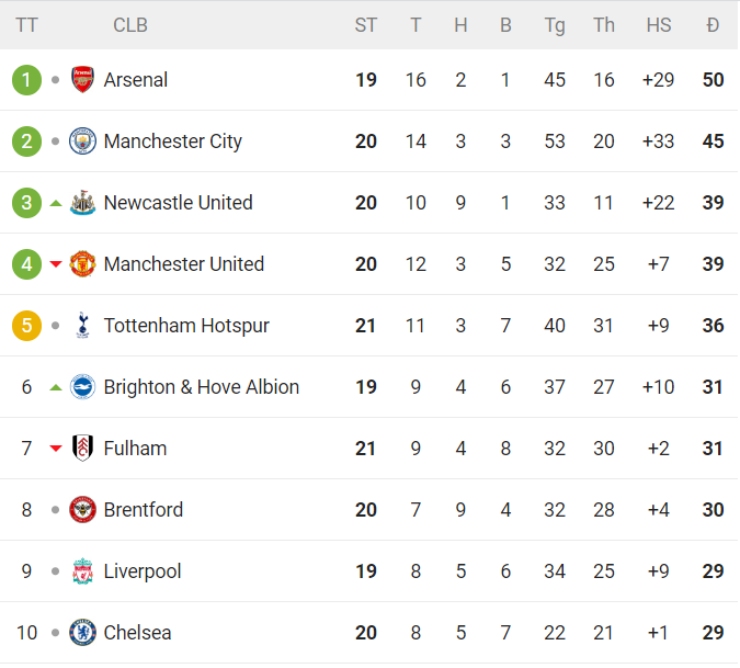Sort by the HS goal difference header
This screenshot has width=740, height=668.
click(x=658, y=25)
